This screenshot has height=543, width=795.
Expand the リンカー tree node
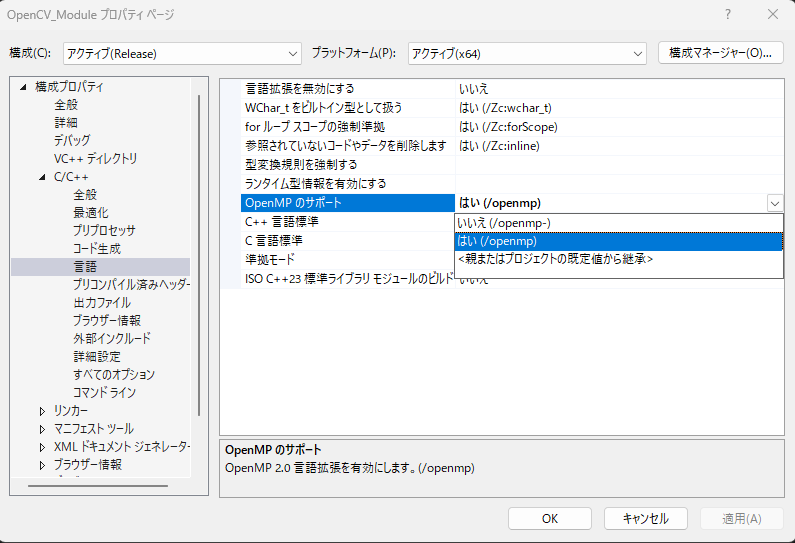click(x=42, y=411)
